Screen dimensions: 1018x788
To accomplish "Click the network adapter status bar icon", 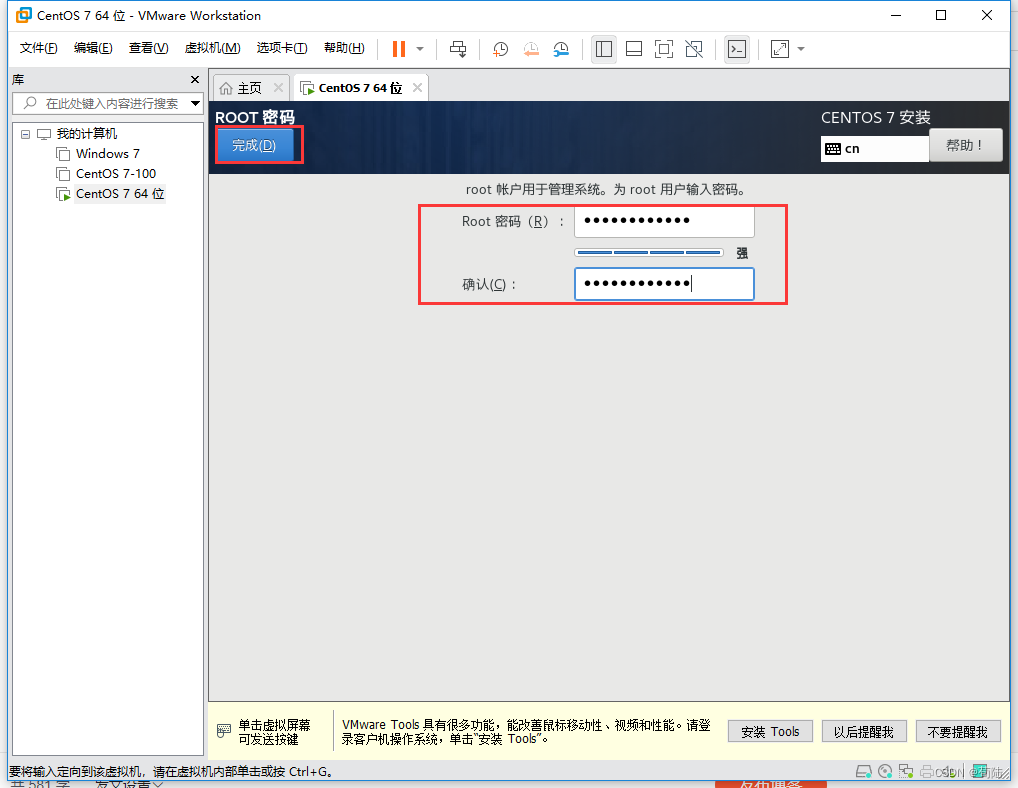I will (x=906, y=771).
